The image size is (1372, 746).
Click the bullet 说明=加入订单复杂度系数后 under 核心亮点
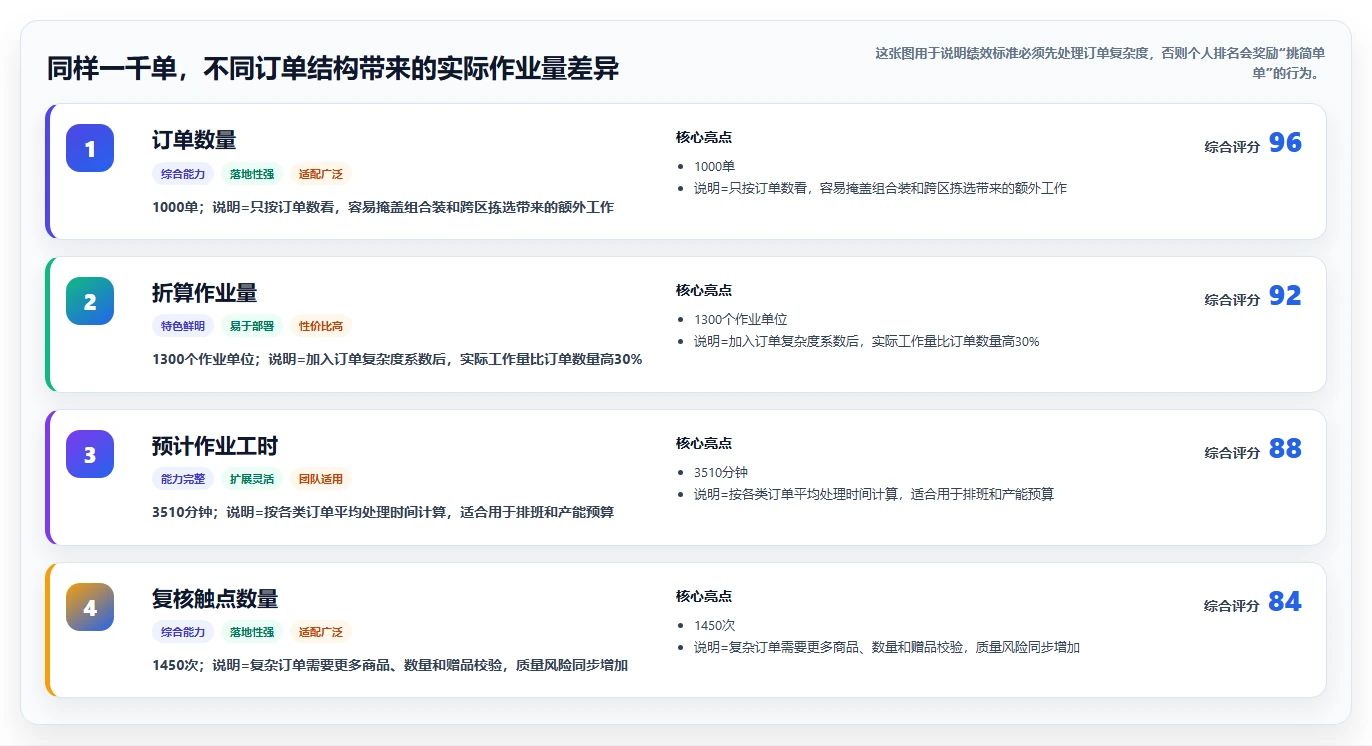(867, 341)
